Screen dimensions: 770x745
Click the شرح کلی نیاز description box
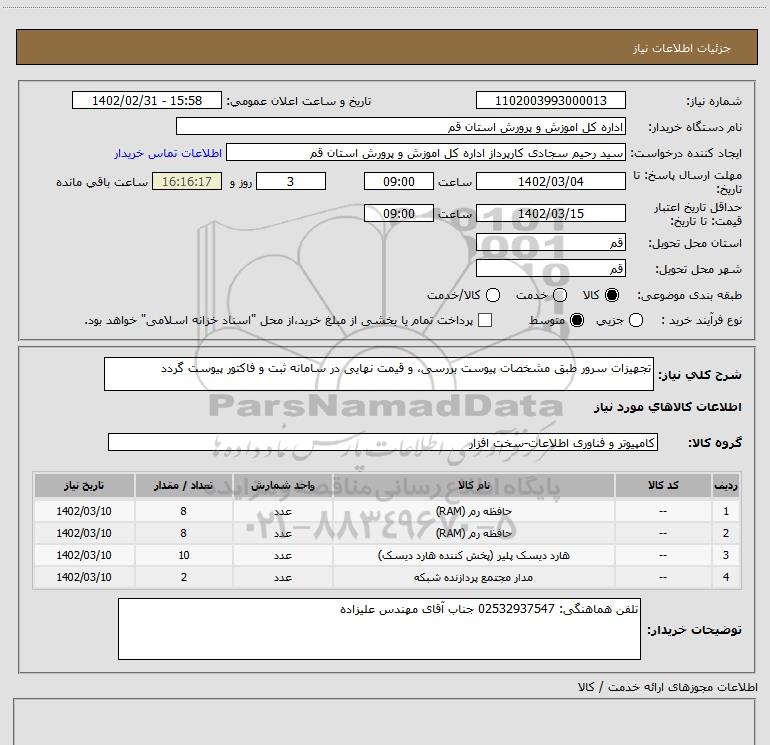tap(379, 374)
